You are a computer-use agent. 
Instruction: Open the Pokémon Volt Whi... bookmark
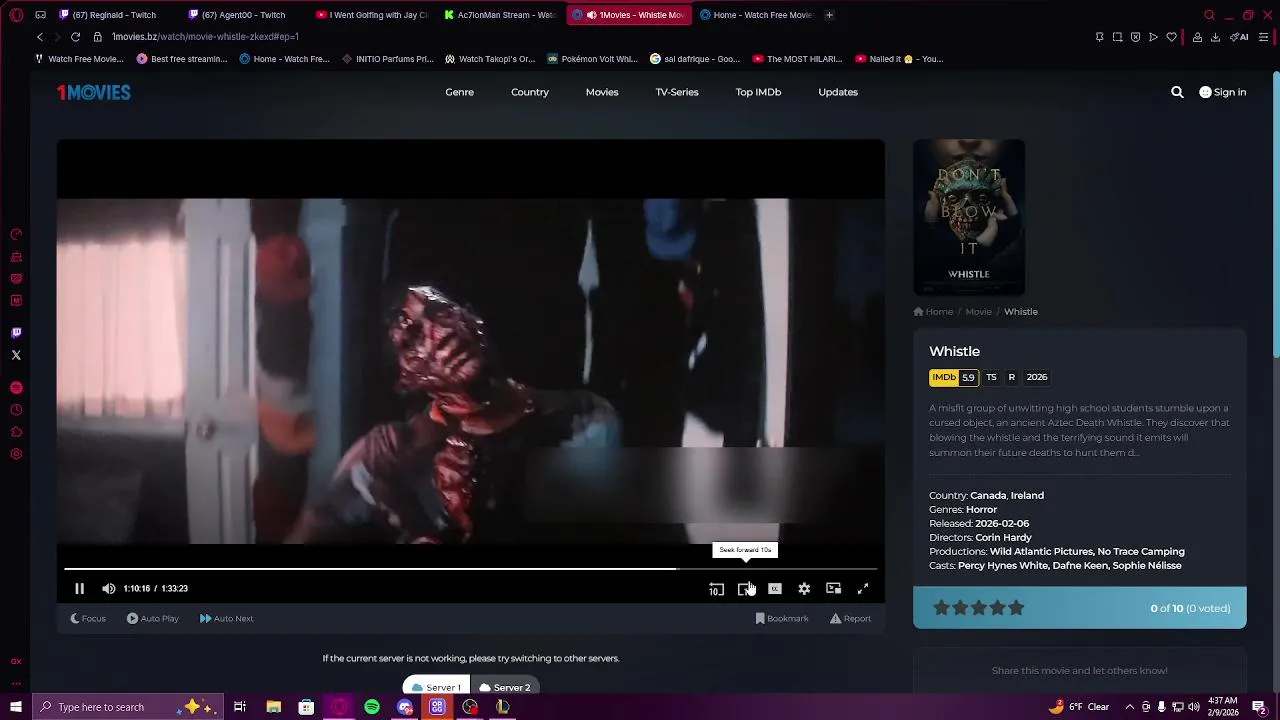click(x=592, y=59)
